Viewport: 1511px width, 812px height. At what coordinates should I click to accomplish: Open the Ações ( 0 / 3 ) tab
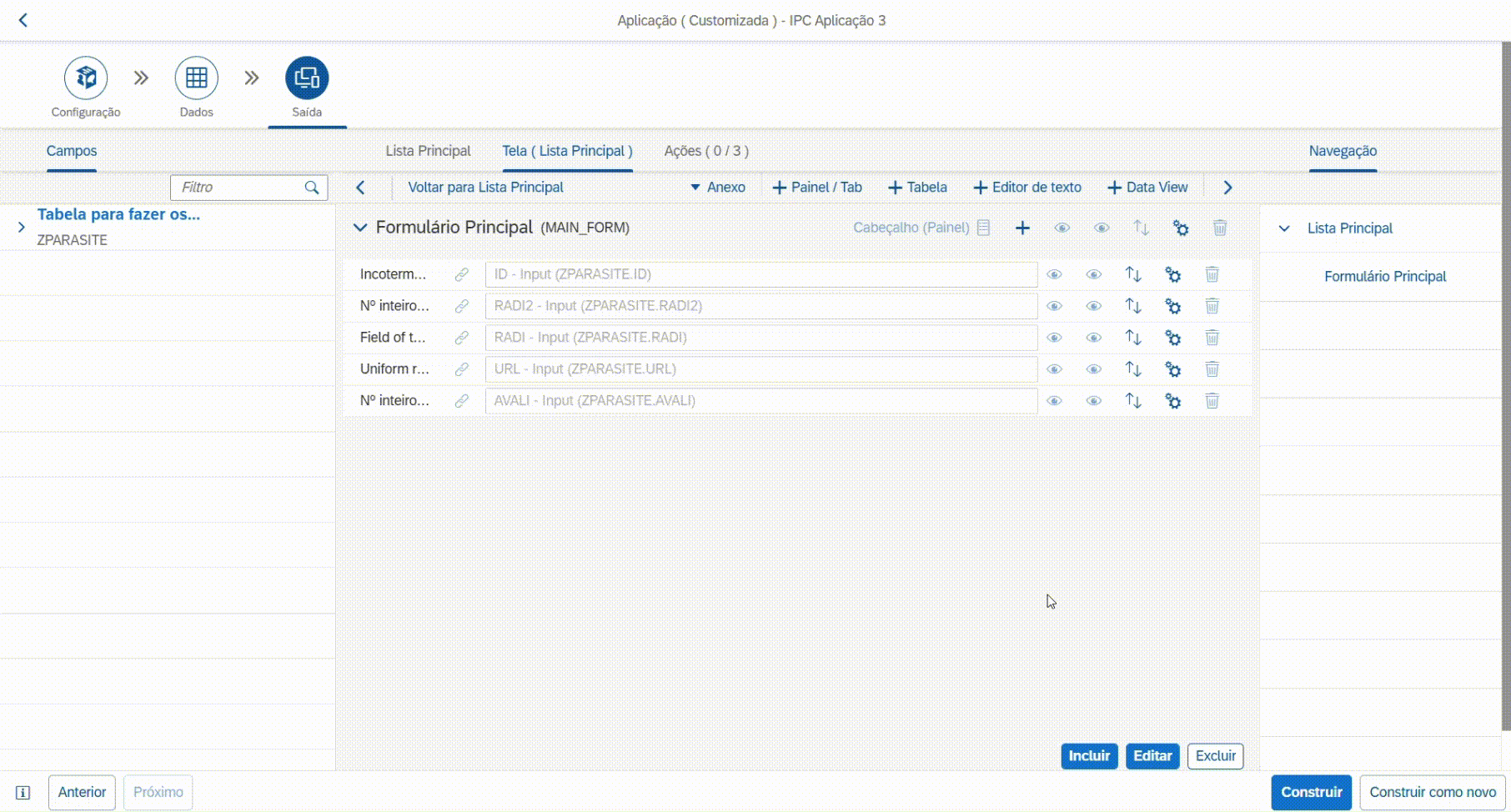706,151
